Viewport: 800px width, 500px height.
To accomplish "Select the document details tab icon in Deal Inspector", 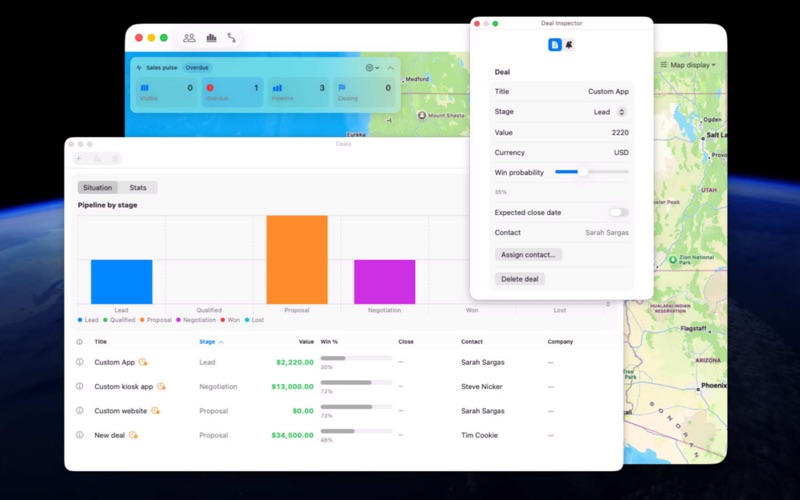I will pyautogui.click(x=555, y=45).
